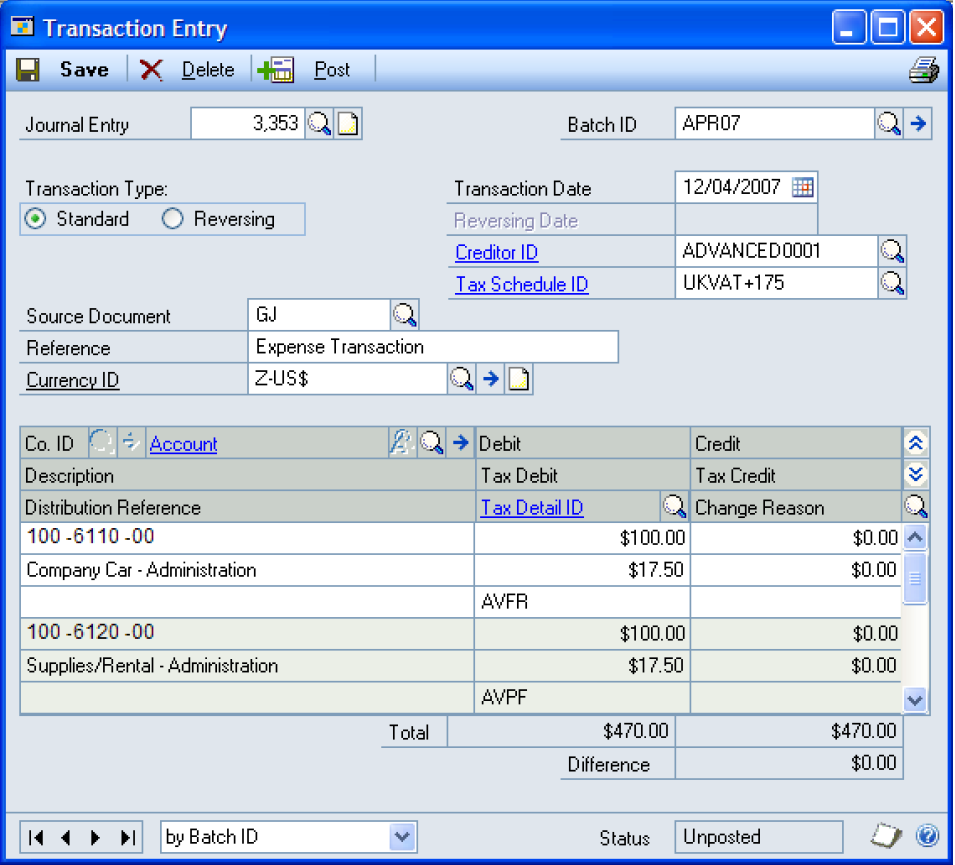Open the Currency ID lookup magnifier

461,379
